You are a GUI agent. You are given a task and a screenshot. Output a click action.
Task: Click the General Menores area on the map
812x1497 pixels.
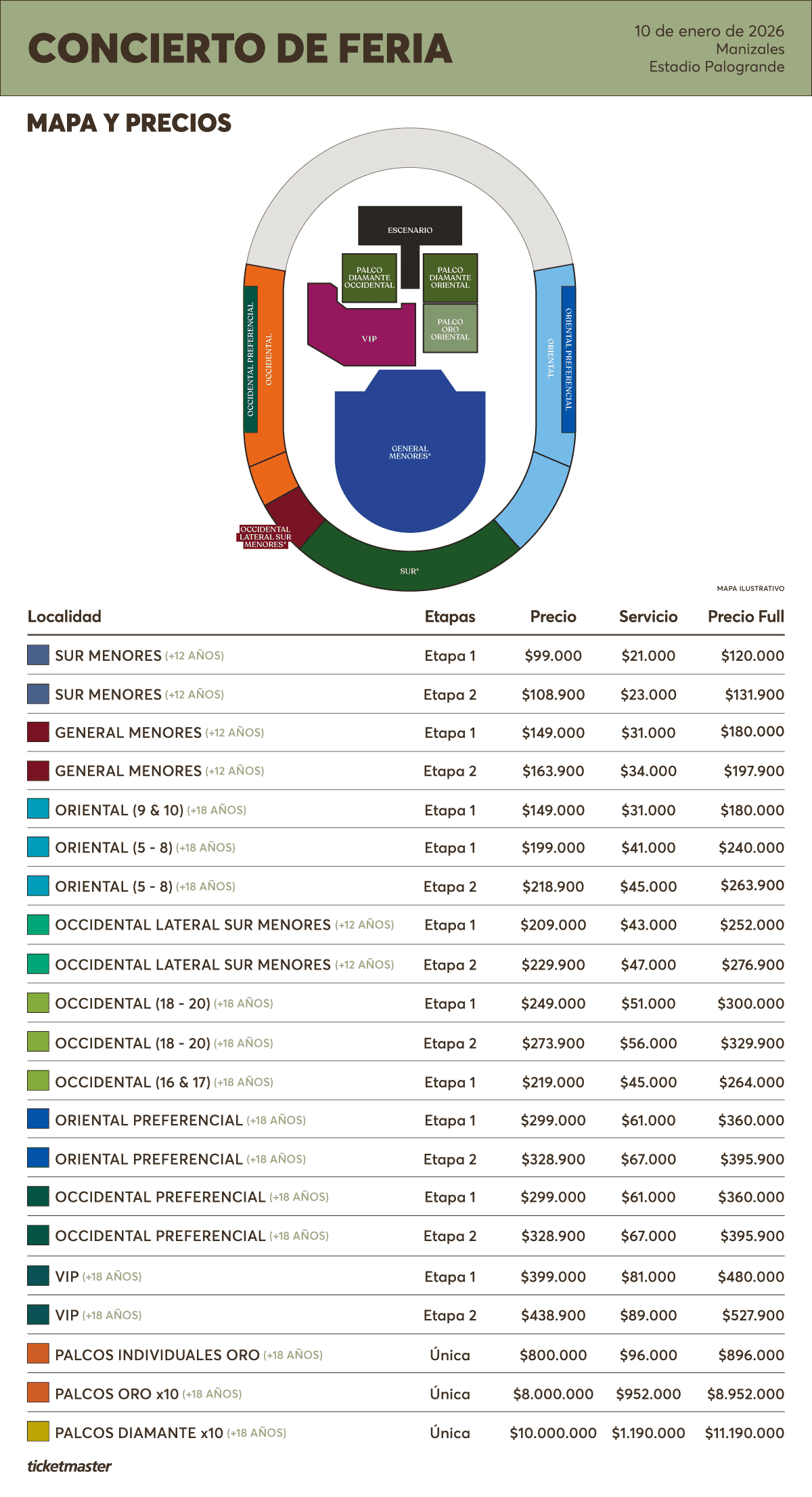click(x=409, y=454)
